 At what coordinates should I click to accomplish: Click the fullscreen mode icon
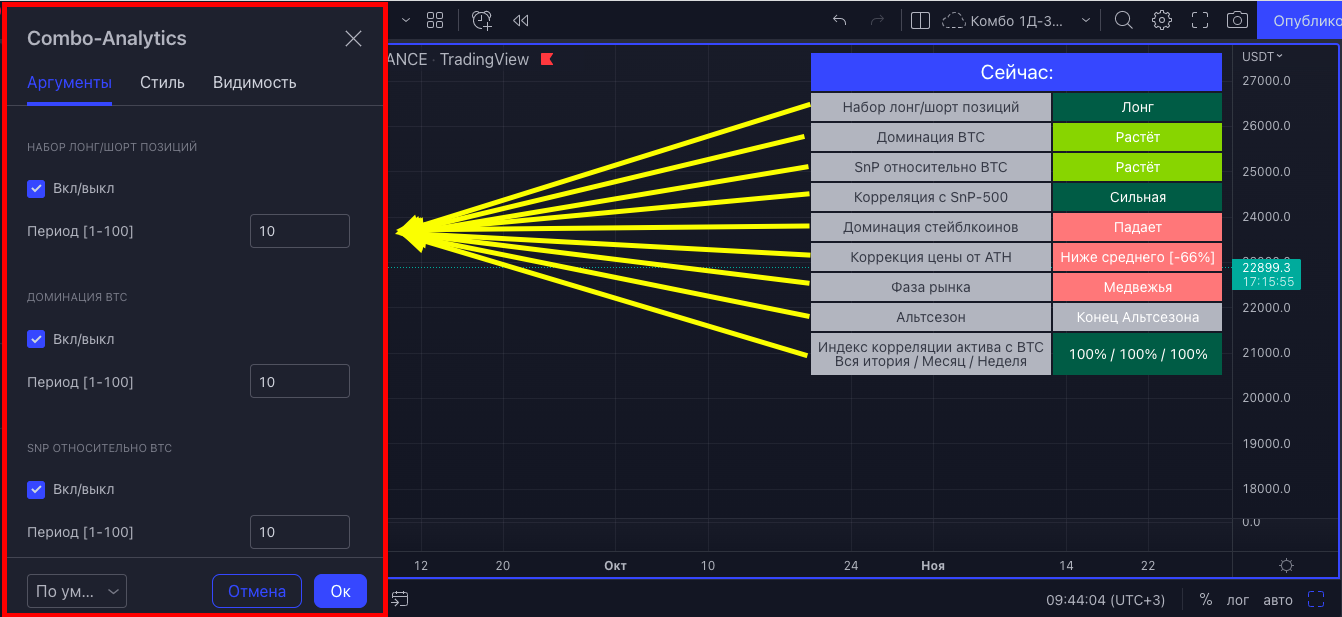(1200, 20)
